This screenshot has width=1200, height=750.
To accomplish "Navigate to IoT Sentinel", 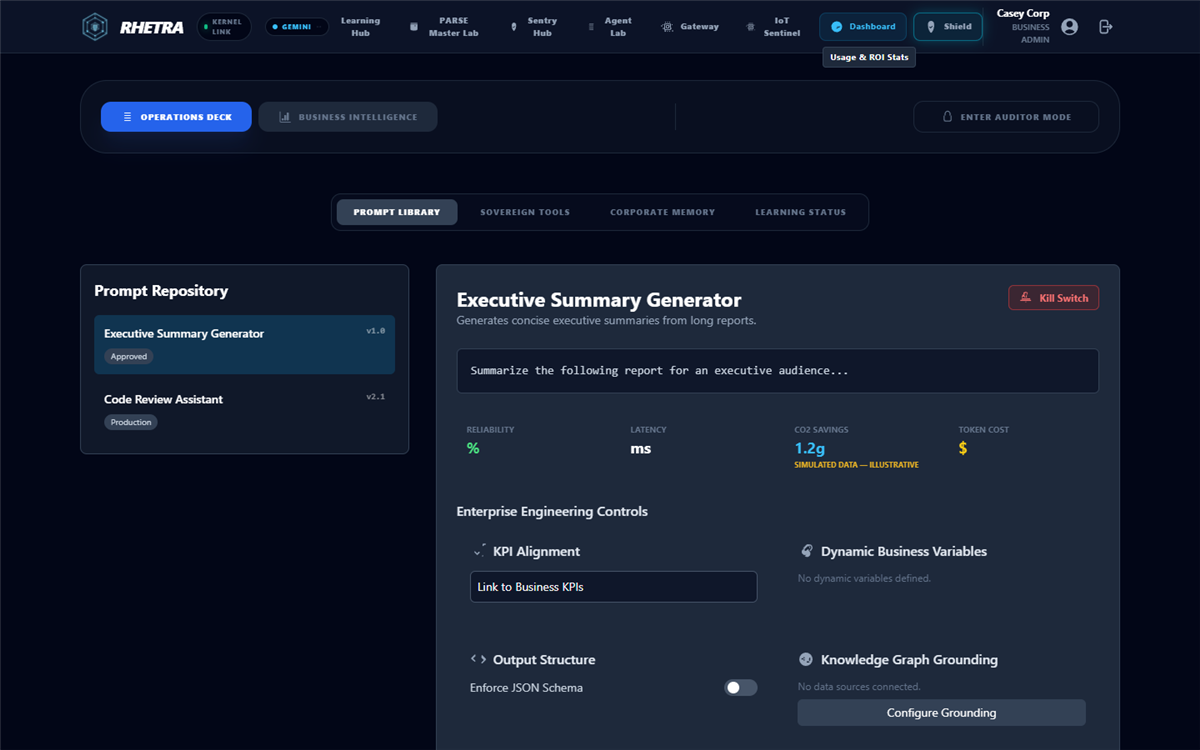I will (774, 27).
